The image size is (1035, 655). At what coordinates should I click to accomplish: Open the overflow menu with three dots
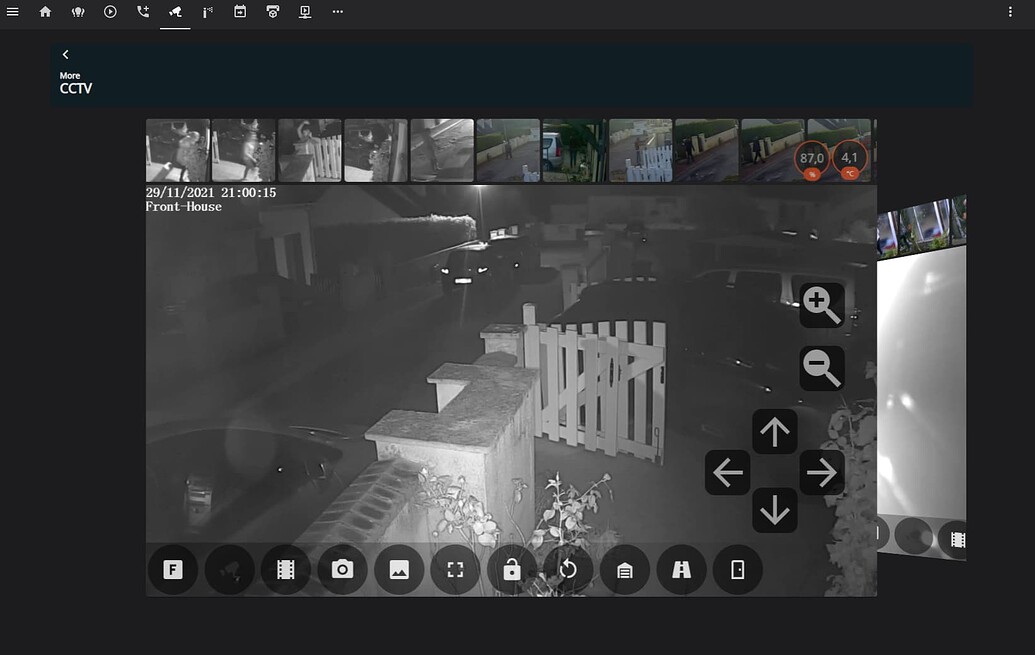[337, 12]
